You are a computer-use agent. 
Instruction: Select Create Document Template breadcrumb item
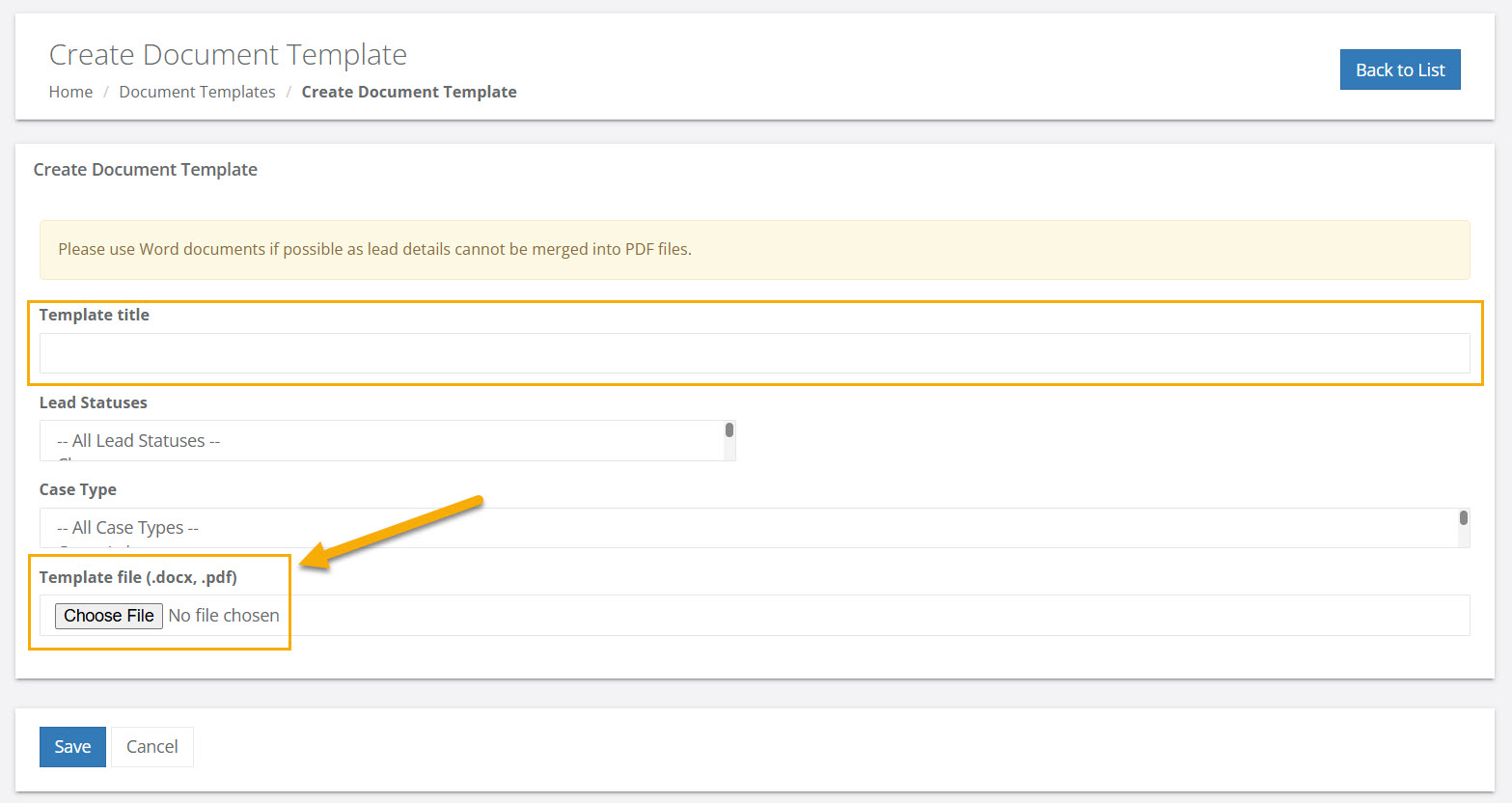coord(408,92)
